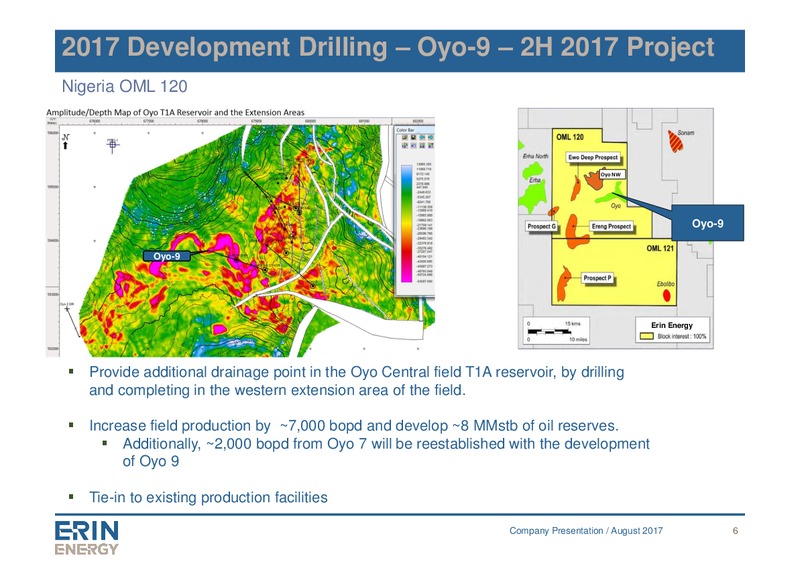Click the Oyo-9 label on amplitude map
800x570 pixels.
[167, 256]
